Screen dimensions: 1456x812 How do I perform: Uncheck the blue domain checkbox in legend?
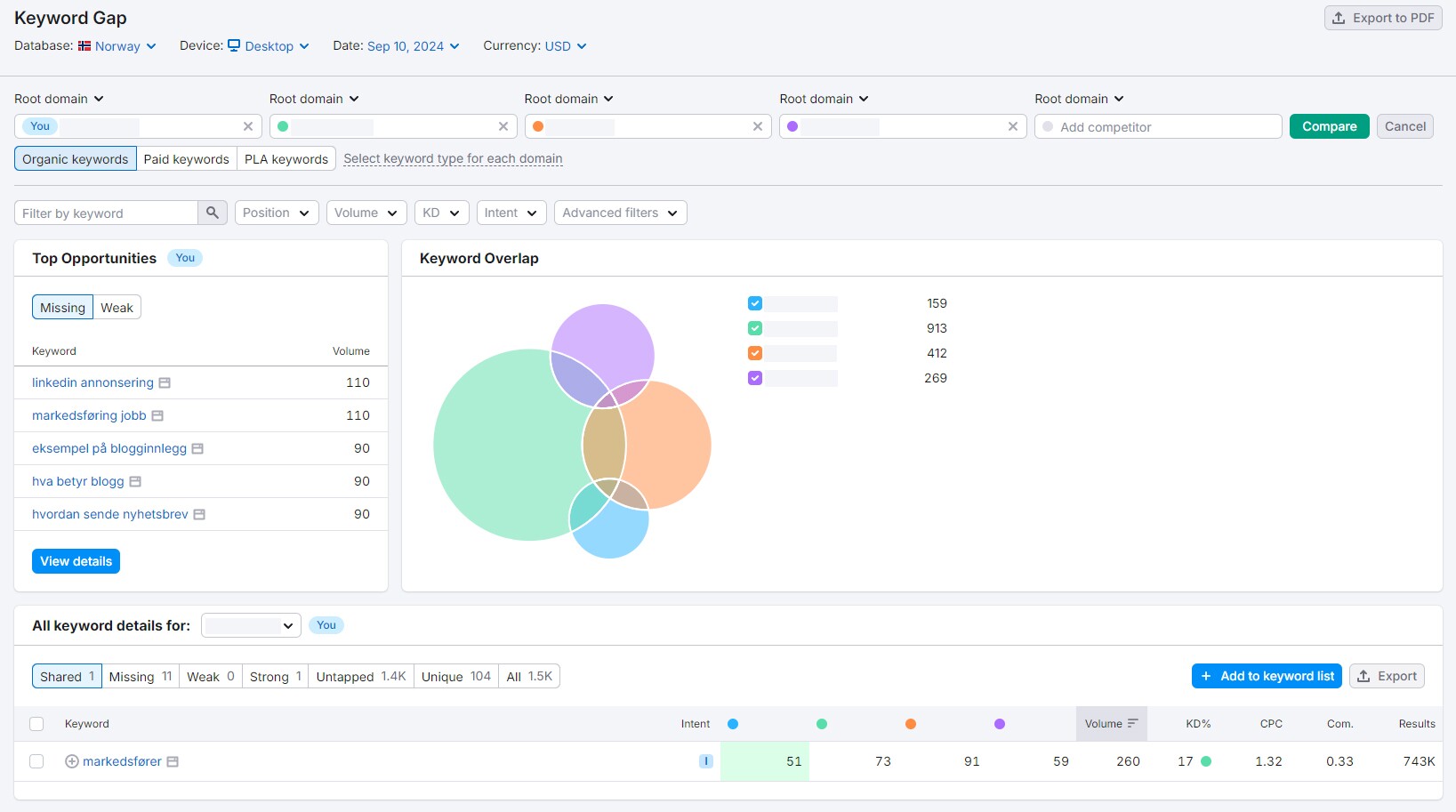click(x=755, y=303)
